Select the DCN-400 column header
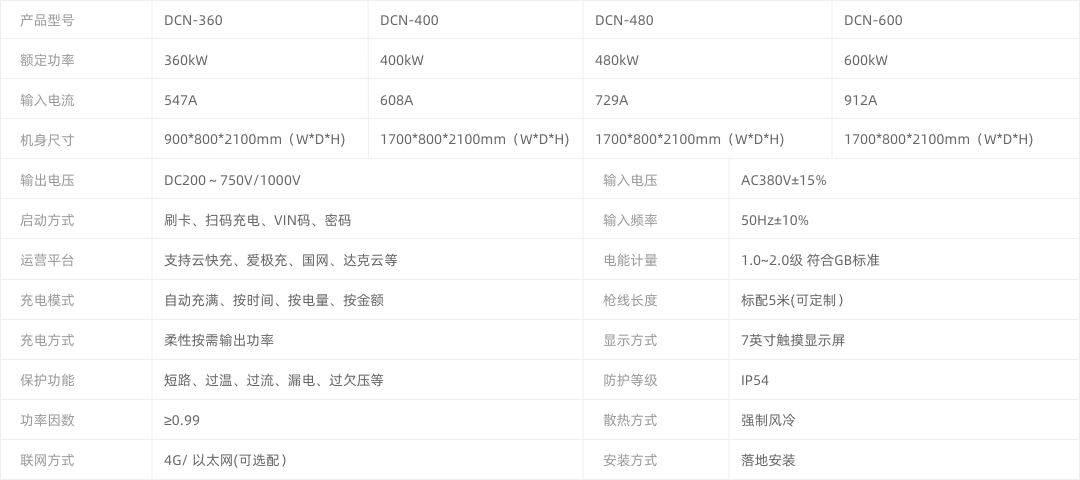This screenshot has height=480, width=1080. click(x=409, y=20)
